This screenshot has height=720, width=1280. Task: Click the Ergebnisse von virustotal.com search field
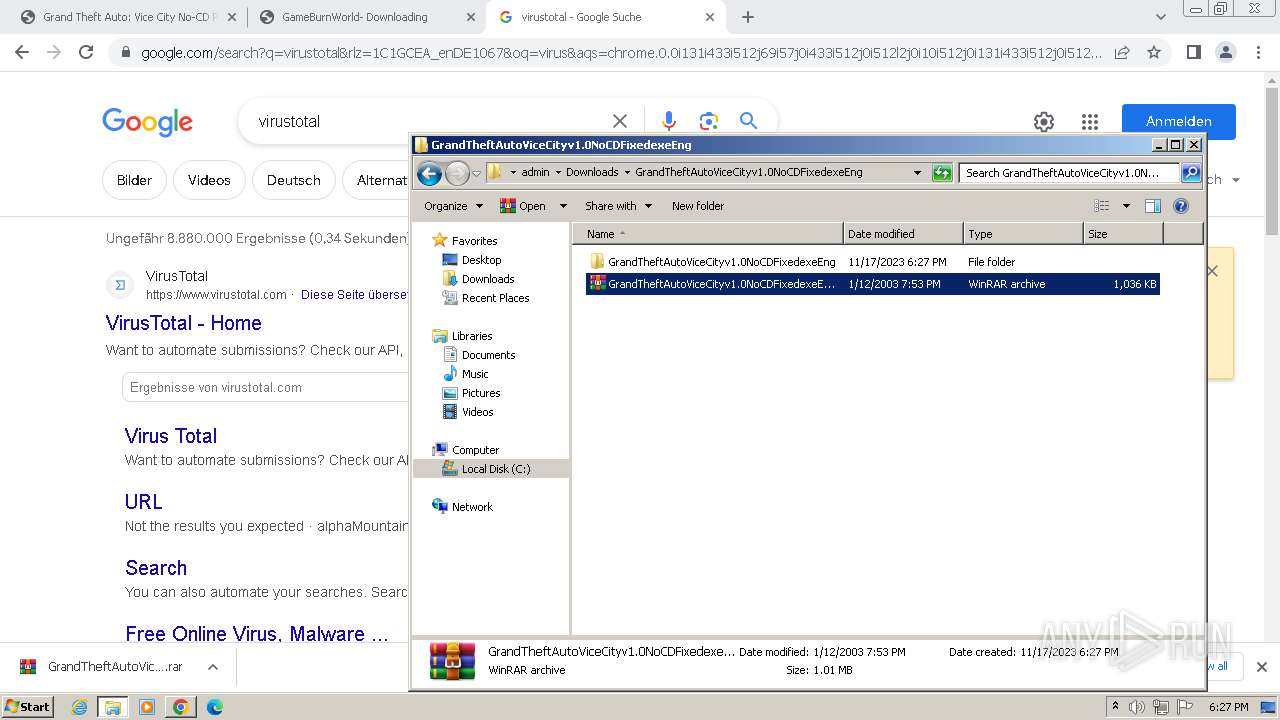[x=265, y=387]
